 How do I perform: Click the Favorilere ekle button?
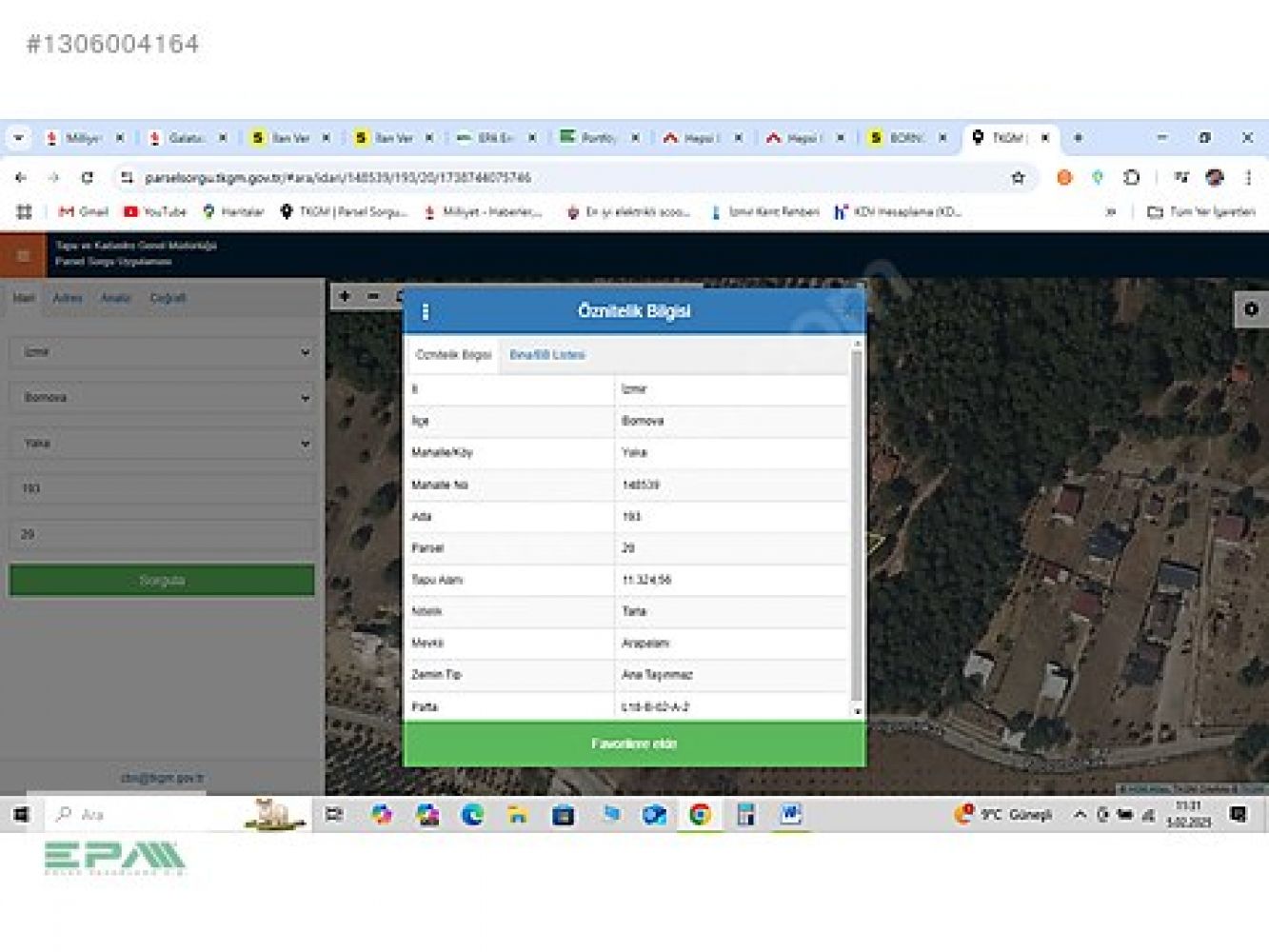[x=634, y=744]
